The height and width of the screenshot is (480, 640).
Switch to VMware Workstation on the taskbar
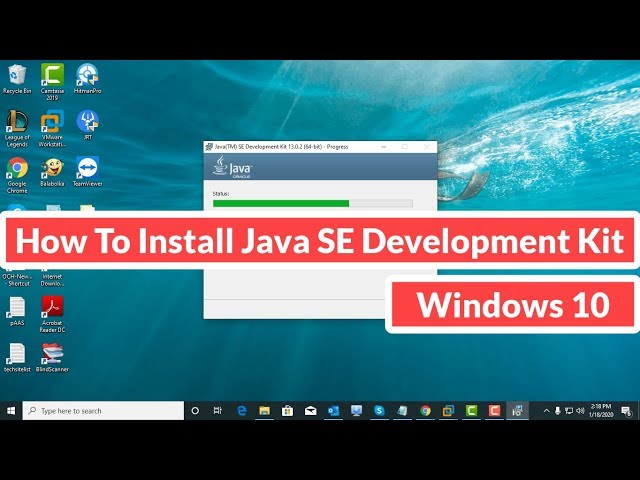(x=448, y=411)
